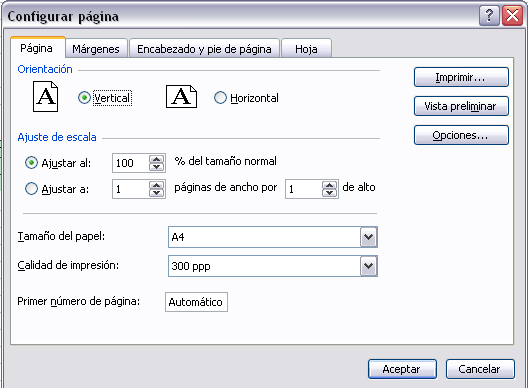Image resolution: width=528 pixels, height=388 pixels.
Task: Click the pages wide input field
Action: pyautogui.click(x=131, y=189)
